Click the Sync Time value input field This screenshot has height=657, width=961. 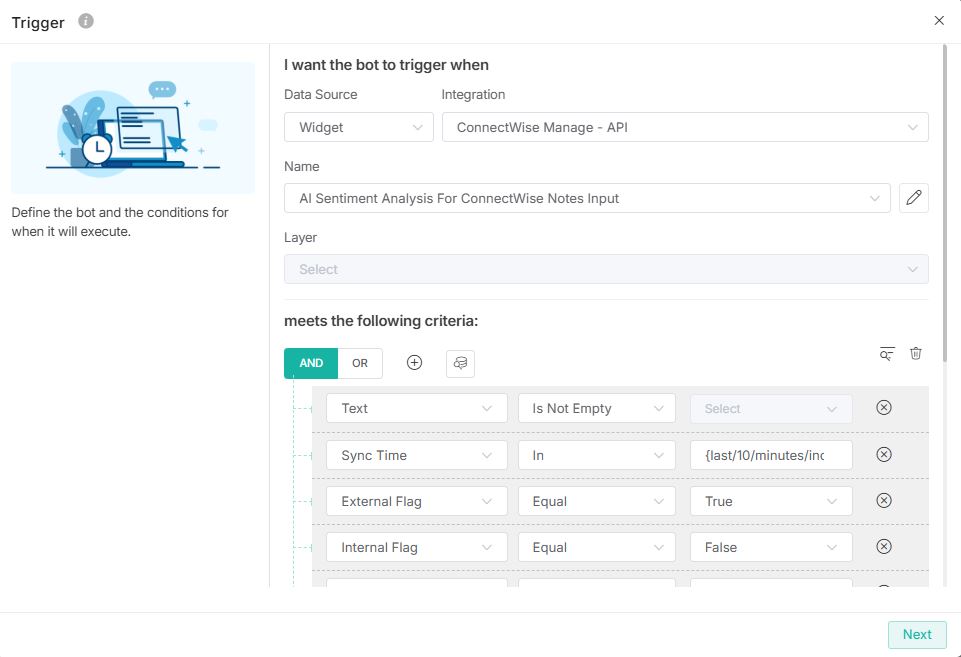coord(770,455)
